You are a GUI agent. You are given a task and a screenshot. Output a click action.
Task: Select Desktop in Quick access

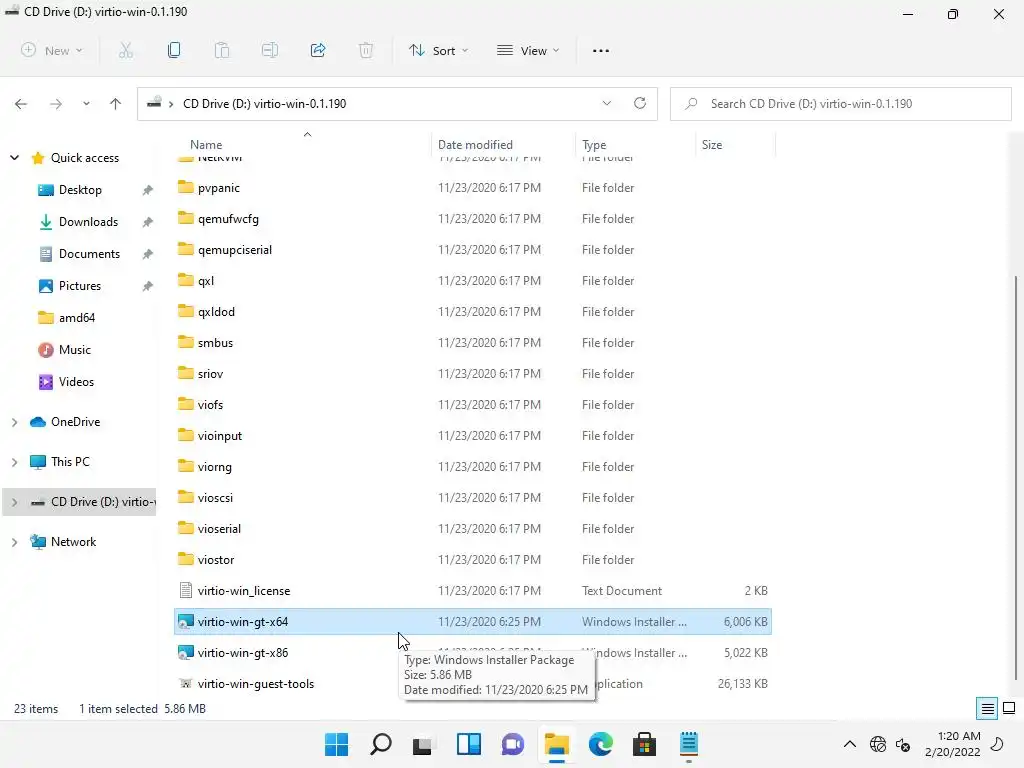click(80, 190)
